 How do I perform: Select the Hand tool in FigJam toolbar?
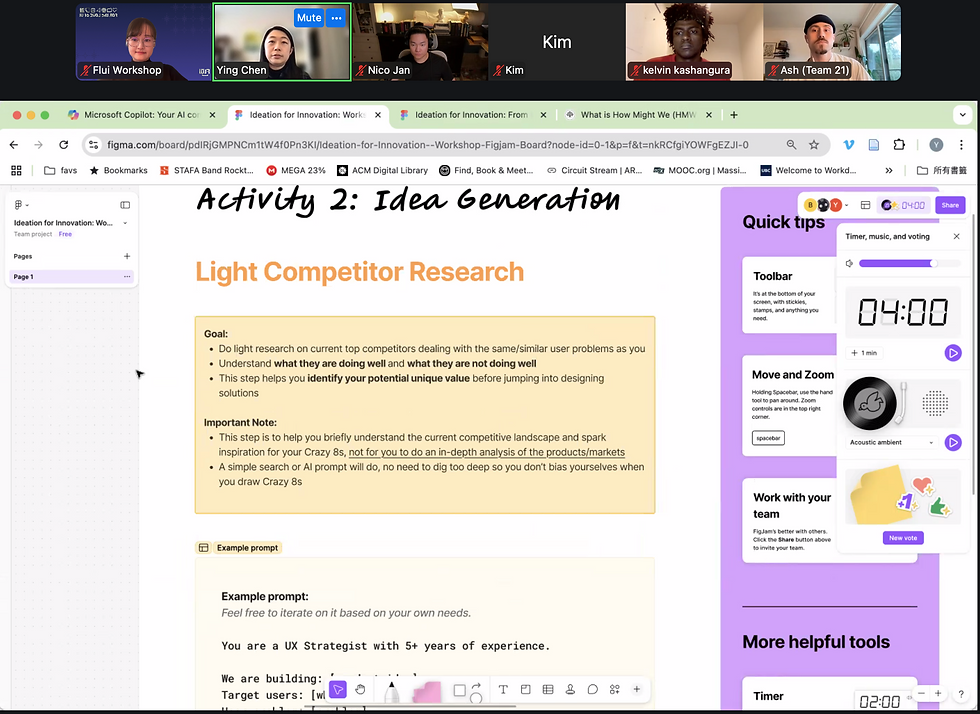(361, 690)
